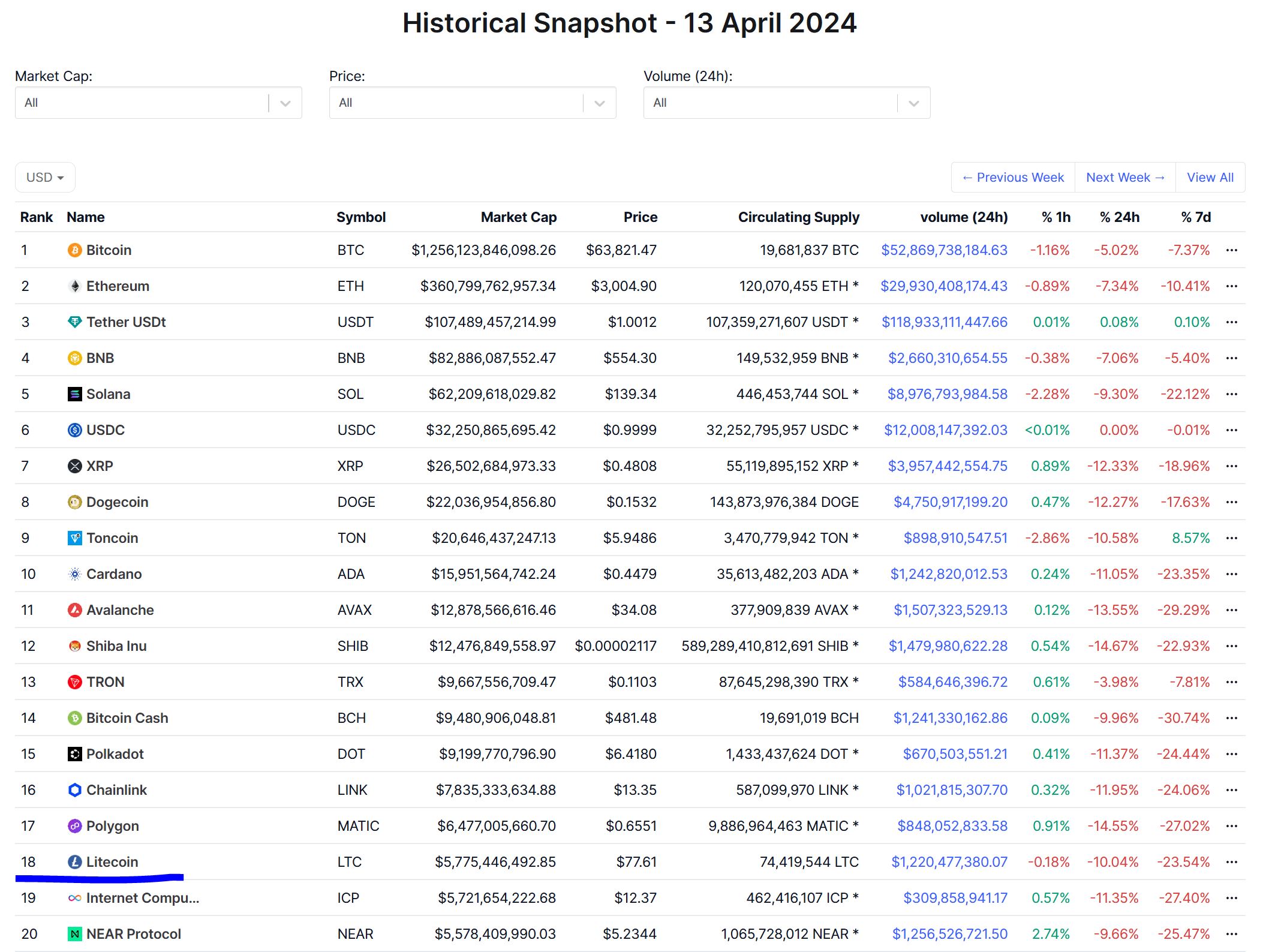Sort table by Market Cap header
The width and height of the screenshot is (1266, 952).
tap(518, 217)
